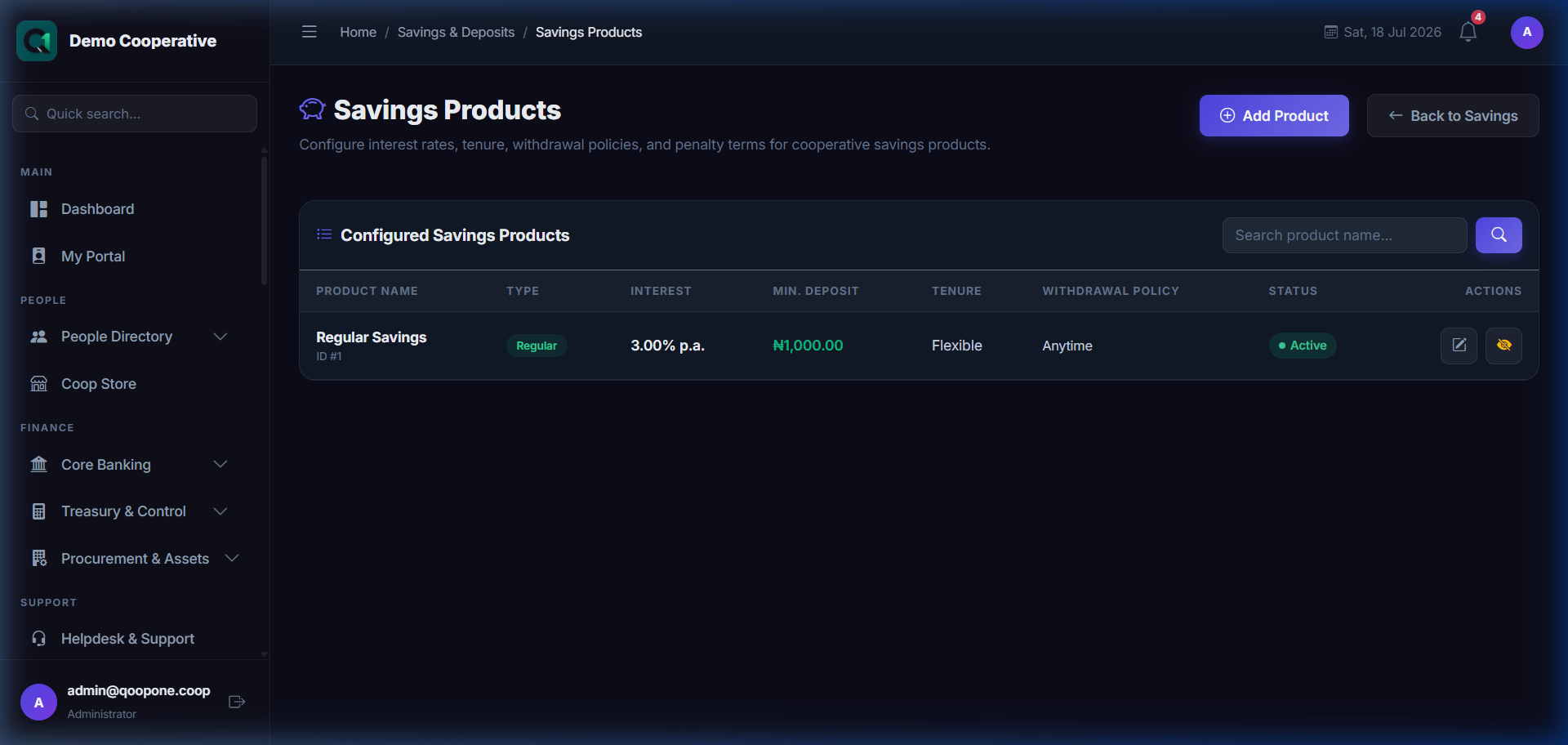This screenshot has height=745, width=1568.
Task: Open the user avatar menu in the top bar
Action: 1526,33
